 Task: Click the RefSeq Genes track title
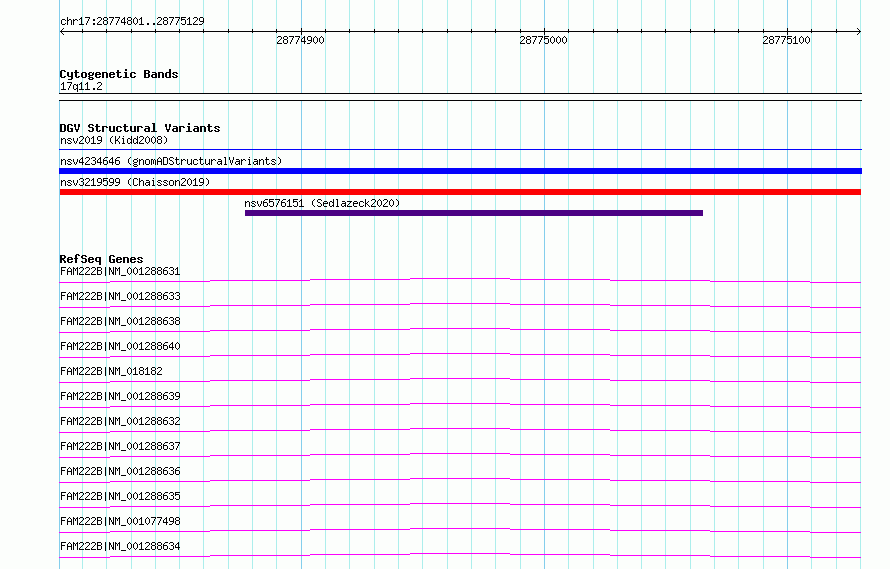coord(102,259)
